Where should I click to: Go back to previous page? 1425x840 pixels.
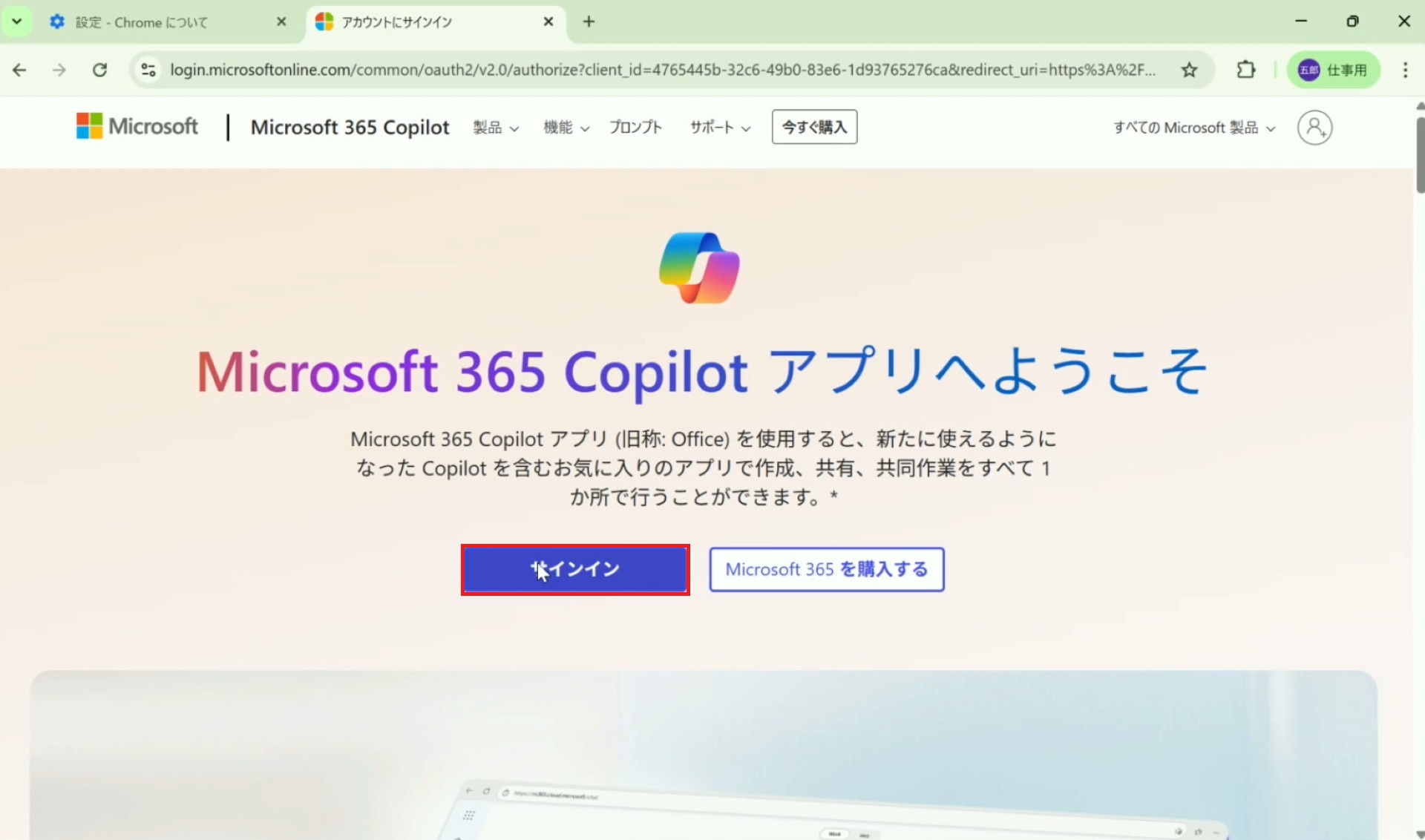pos(20,70)
